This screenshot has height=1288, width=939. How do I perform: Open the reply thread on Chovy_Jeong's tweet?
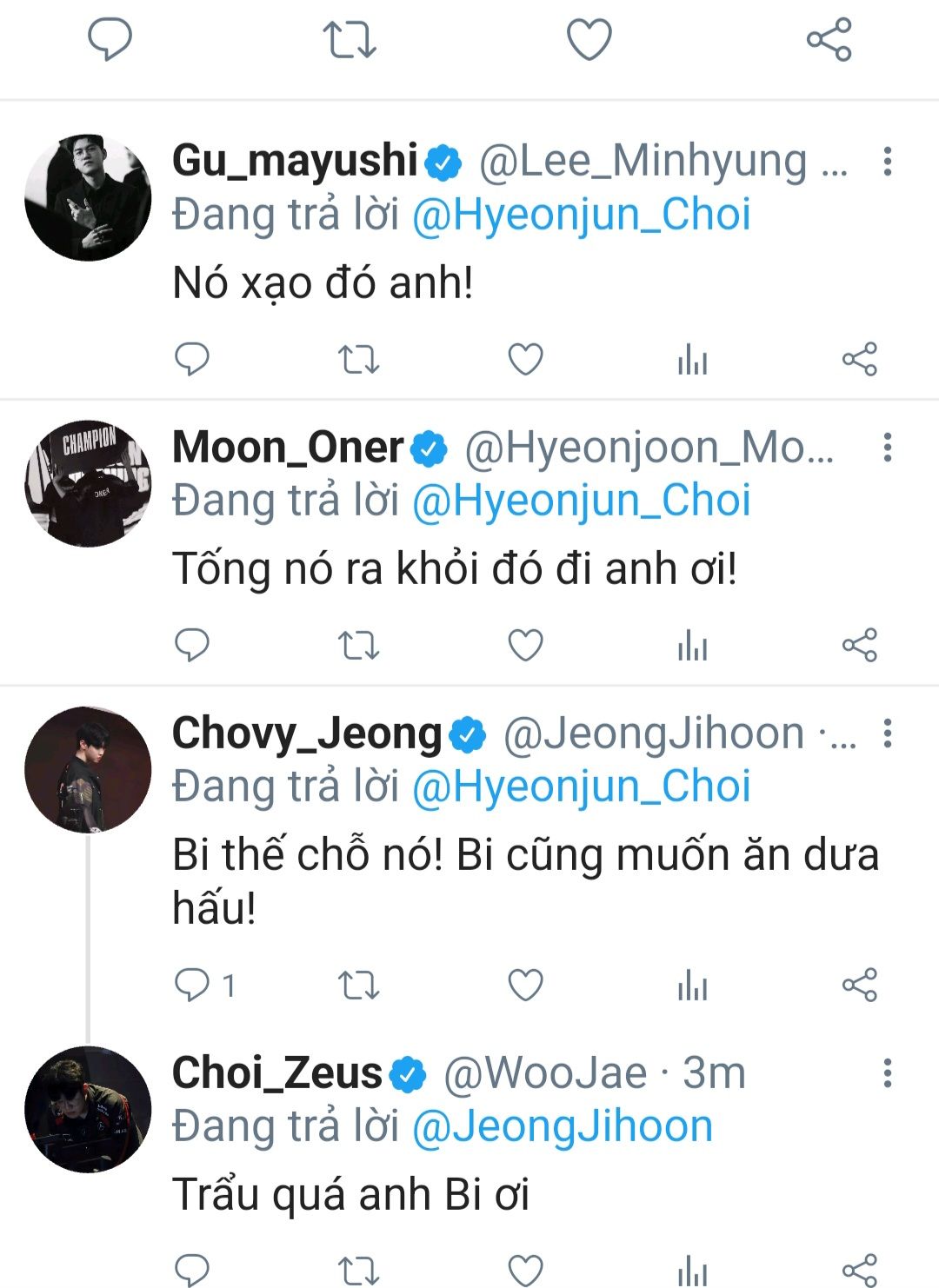coord(193,986)
